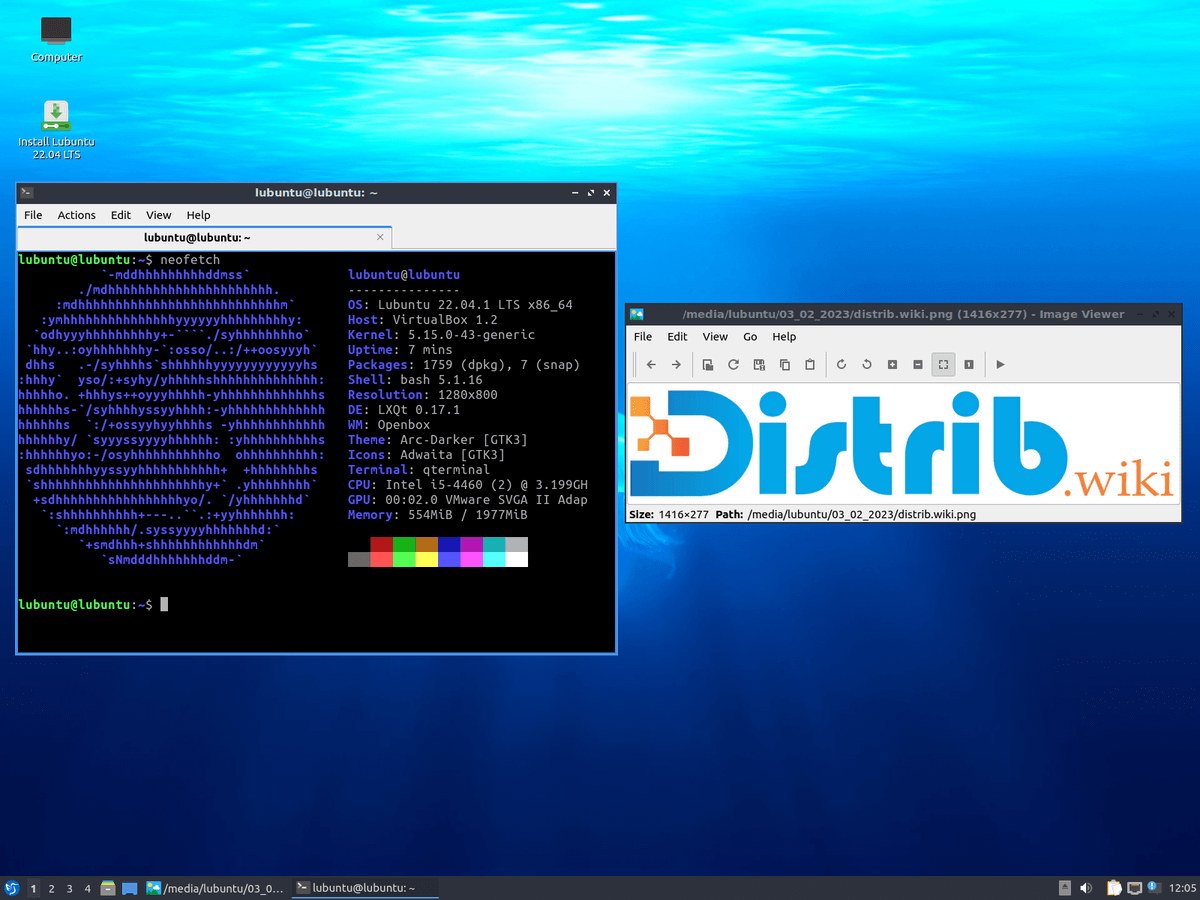Copy the image using toolbar icon

click(784, 364)
